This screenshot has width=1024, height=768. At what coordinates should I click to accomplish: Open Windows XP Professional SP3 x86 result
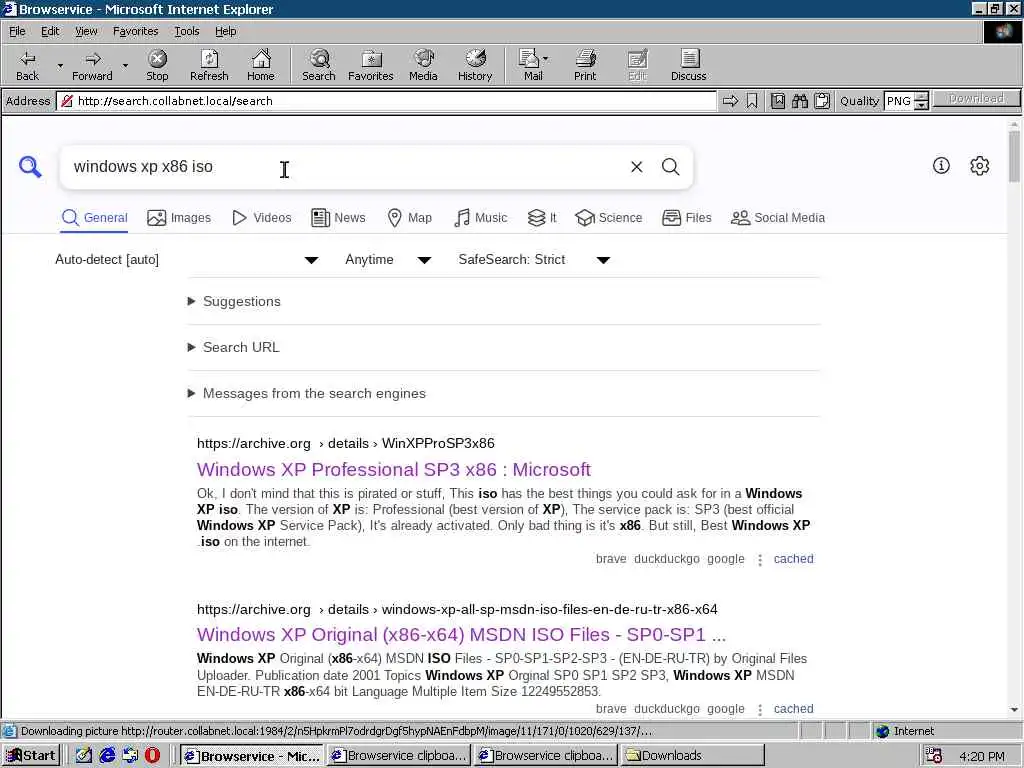tap(394, 470)
